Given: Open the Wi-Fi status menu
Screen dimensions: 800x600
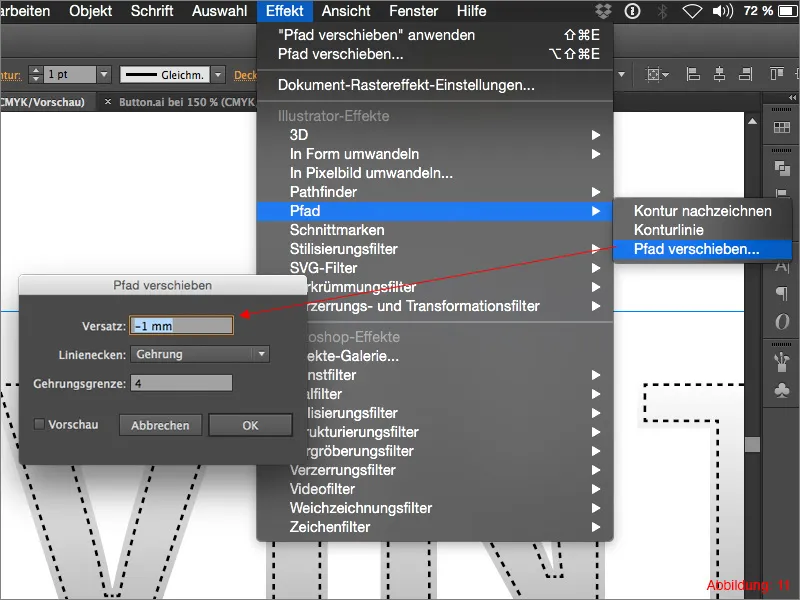Looking at the screenshot, I should (692, 11).
